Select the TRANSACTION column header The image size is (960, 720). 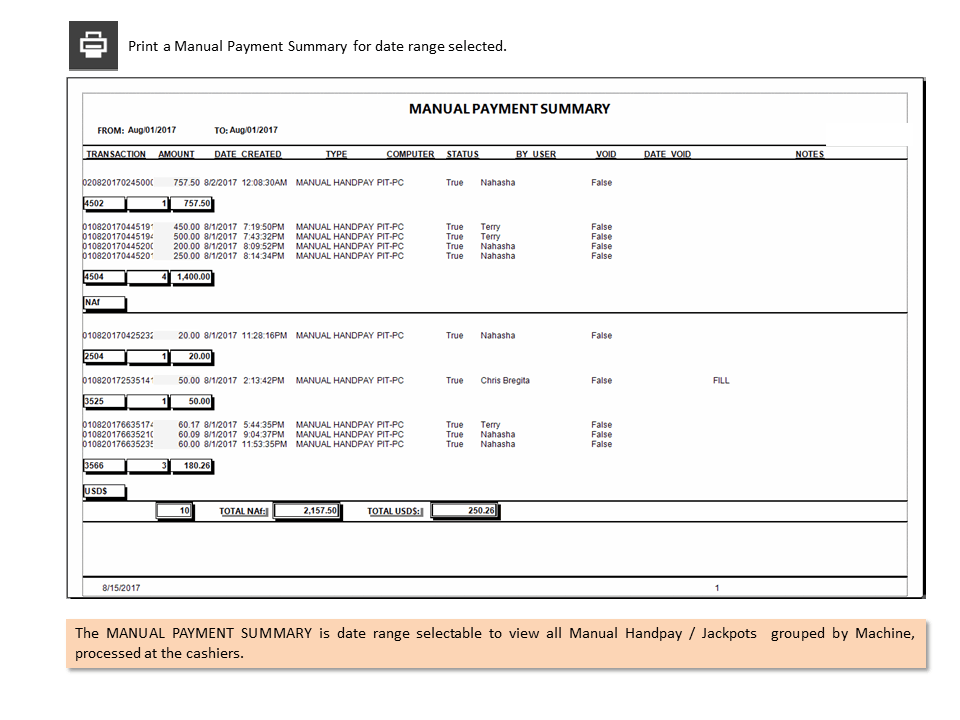click(x=116, y=154)
